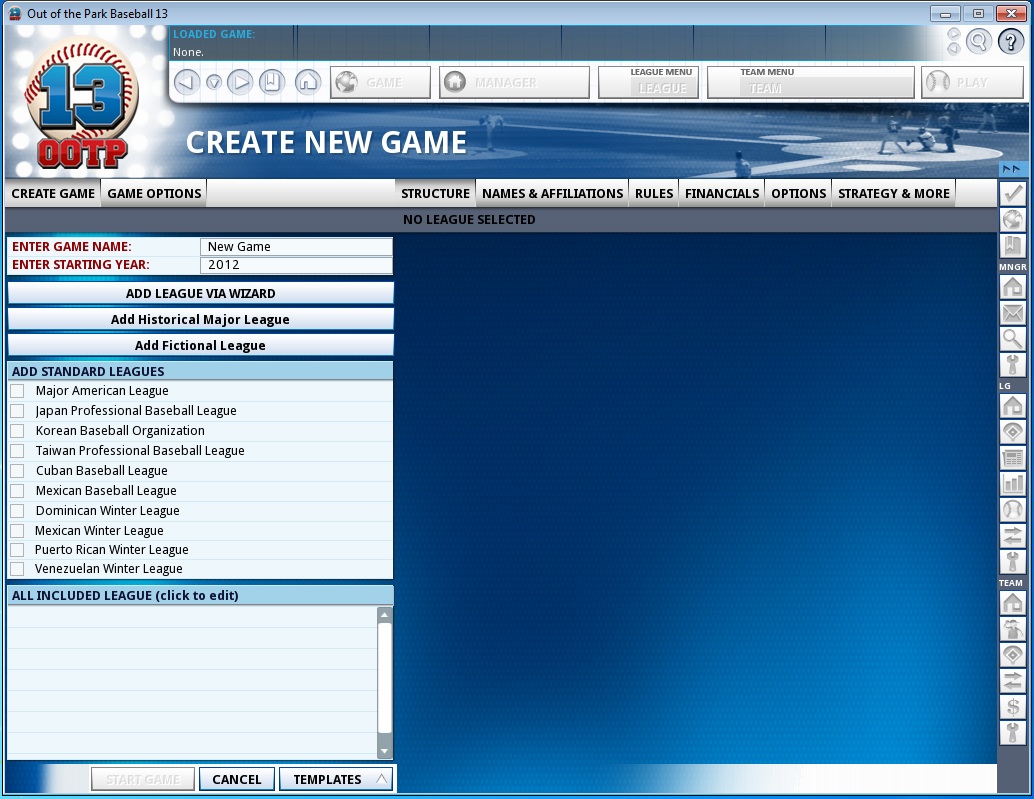Image resolution: width=1034 pixels, height=799 pixels.
Task: Click the forward navigation arrow icon
Action: tap(240, 82)
